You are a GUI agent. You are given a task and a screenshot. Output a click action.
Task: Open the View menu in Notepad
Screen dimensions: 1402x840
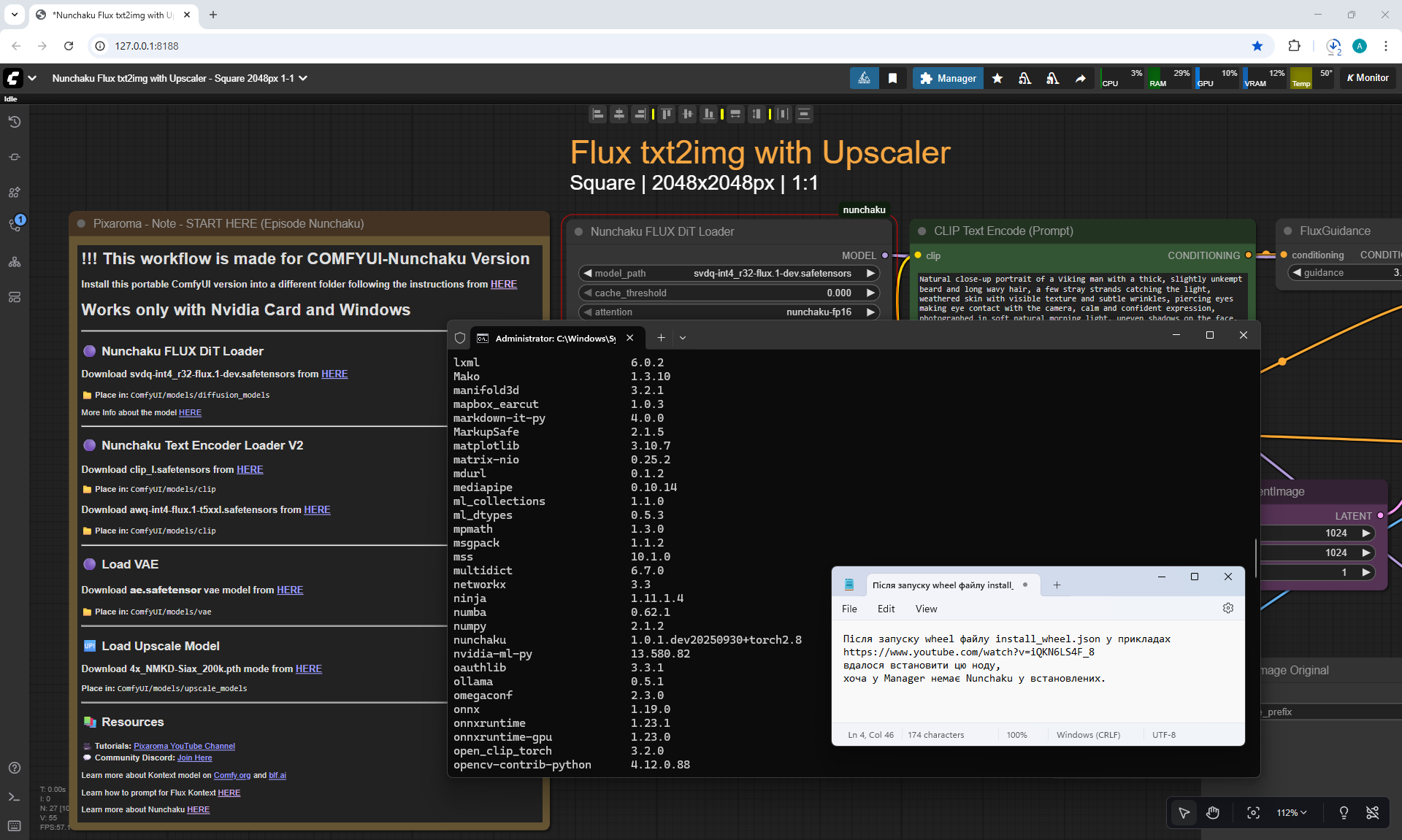click(926, 609)
